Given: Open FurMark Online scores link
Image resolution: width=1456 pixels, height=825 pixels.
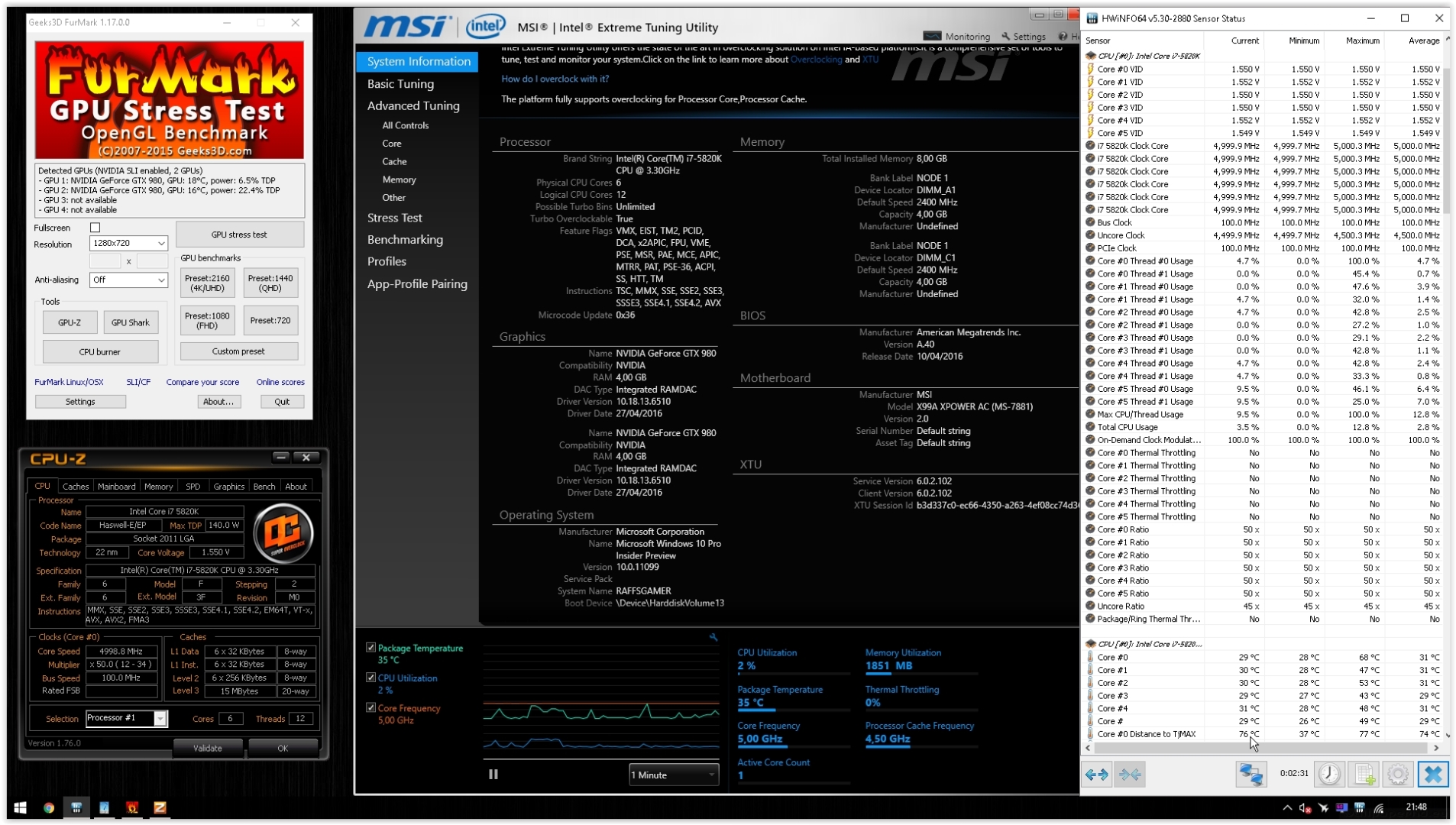Looking at the screenshot, I should click(280, 382).
